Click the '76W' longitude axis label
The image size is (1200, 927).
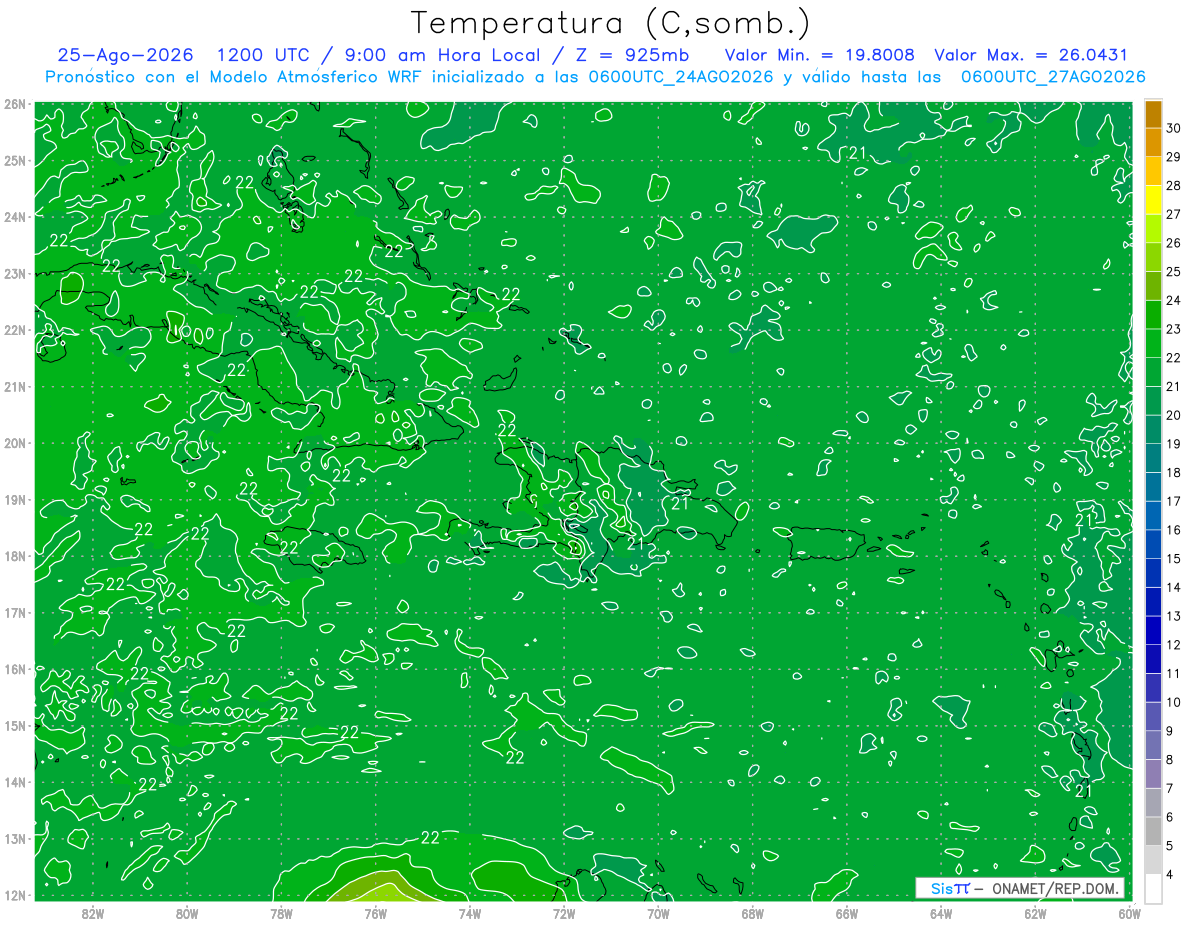[x=376, y=912]
